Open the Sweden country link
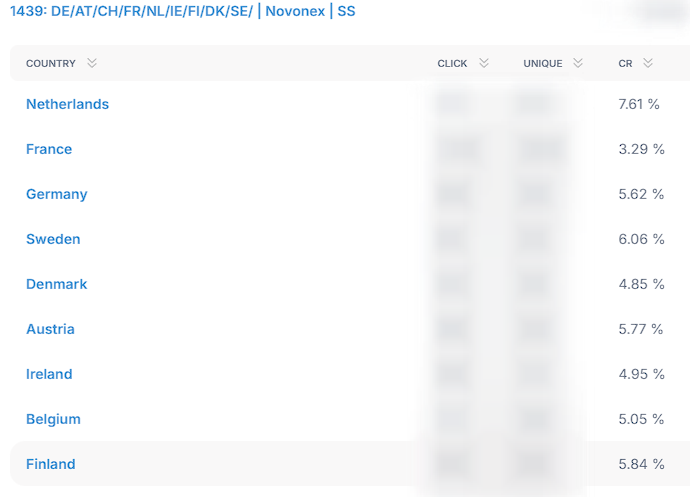 pos(53,239)
